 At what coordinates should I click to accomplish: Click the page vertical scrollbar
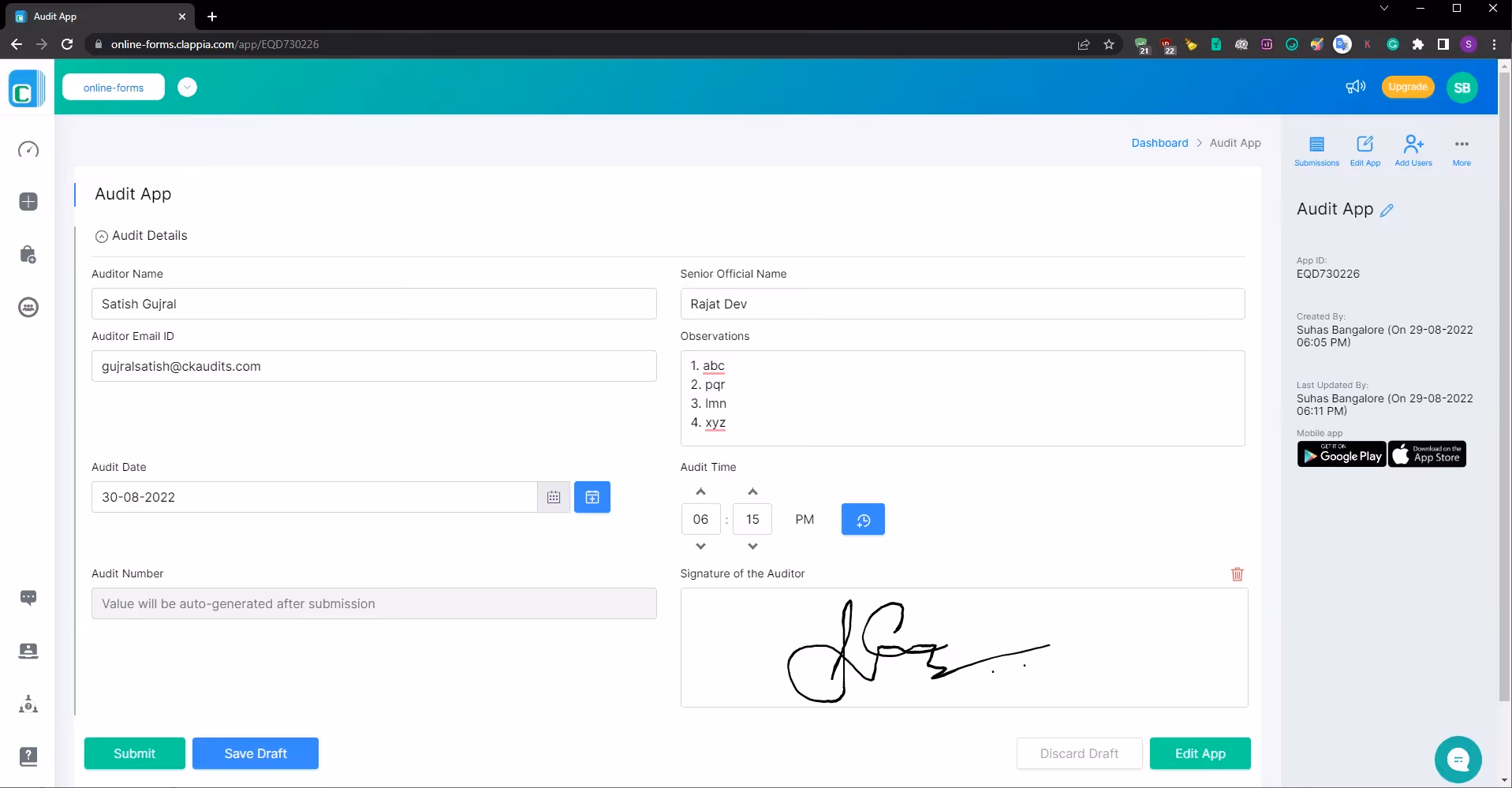(x=1505, y=387)
